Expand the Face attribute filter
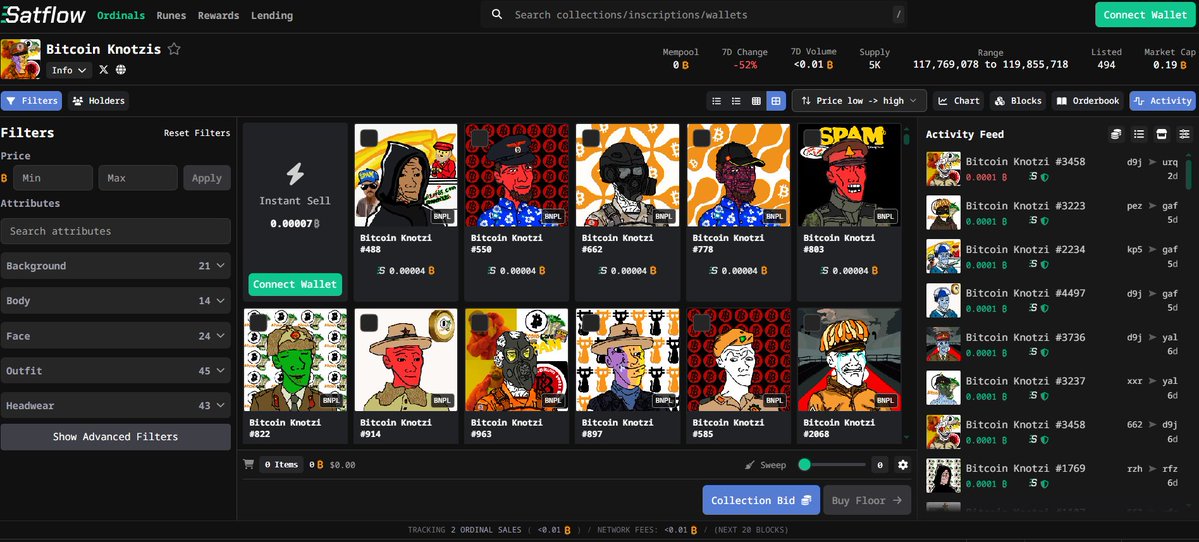This screenshot has height=542, width=1199. point(115,336)
